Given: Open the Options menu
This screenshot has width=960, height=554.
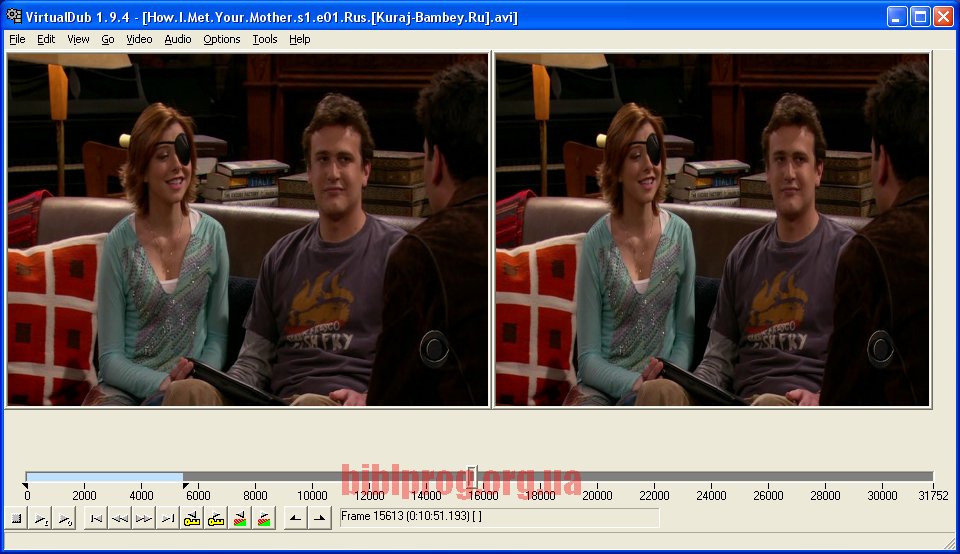Looking at the screenshot, I should (222, 39).
